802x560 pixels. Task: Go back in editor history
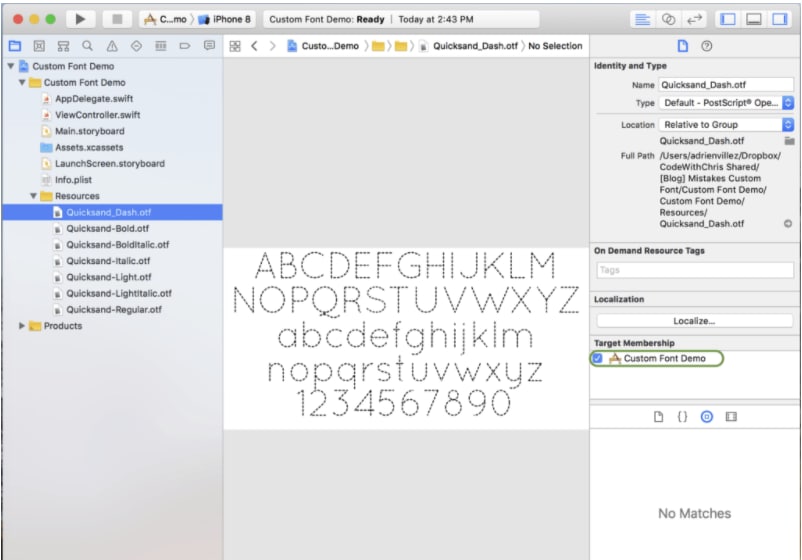click(x=254, y=46)
